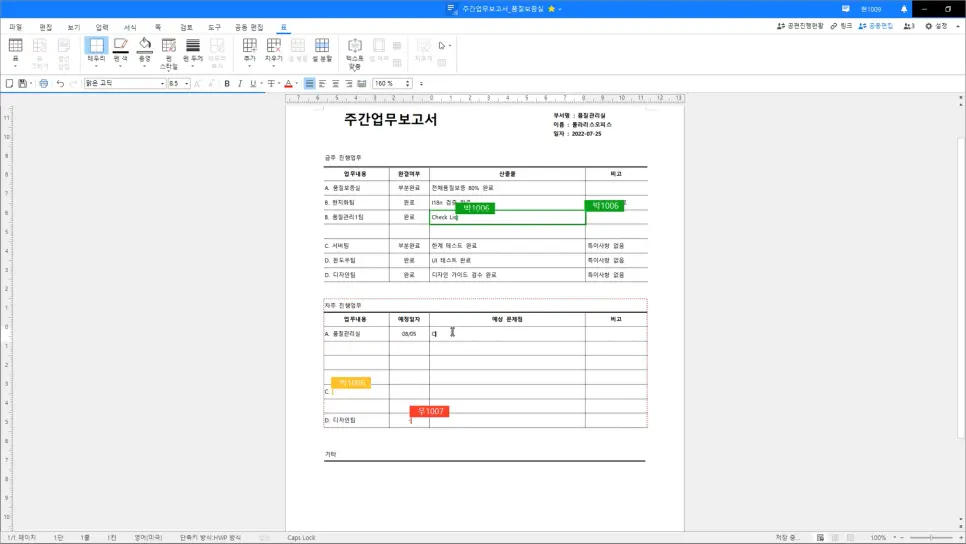
Task: Open the 검토 menu
Action: 186,27
